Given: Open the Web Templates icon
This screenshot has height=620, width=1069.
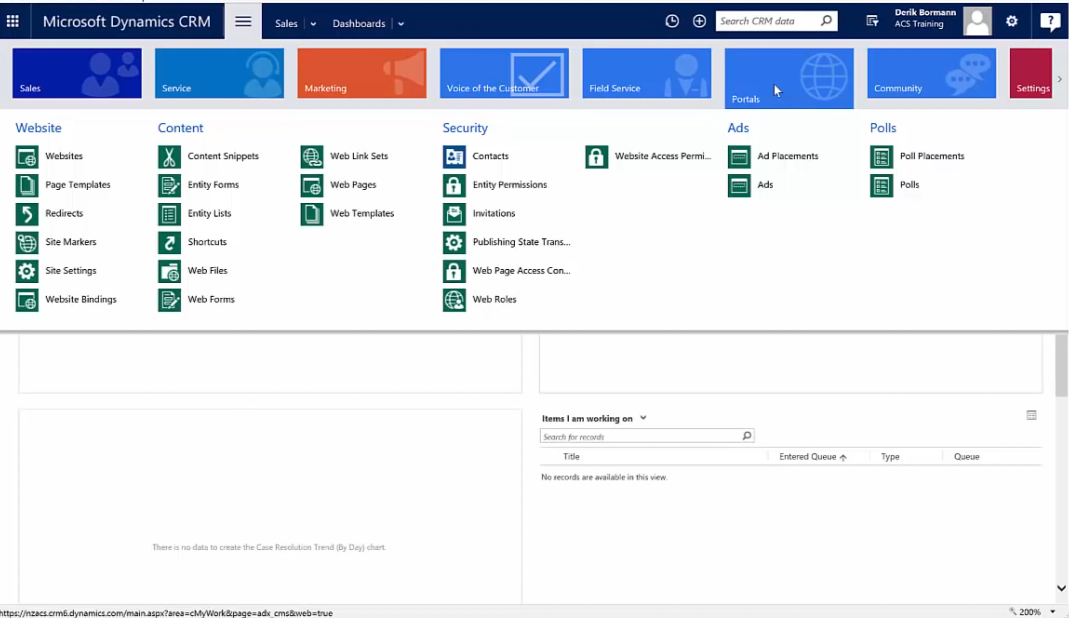Looking at the screenshot, I should pyautogui.click(x=312, y=214).
